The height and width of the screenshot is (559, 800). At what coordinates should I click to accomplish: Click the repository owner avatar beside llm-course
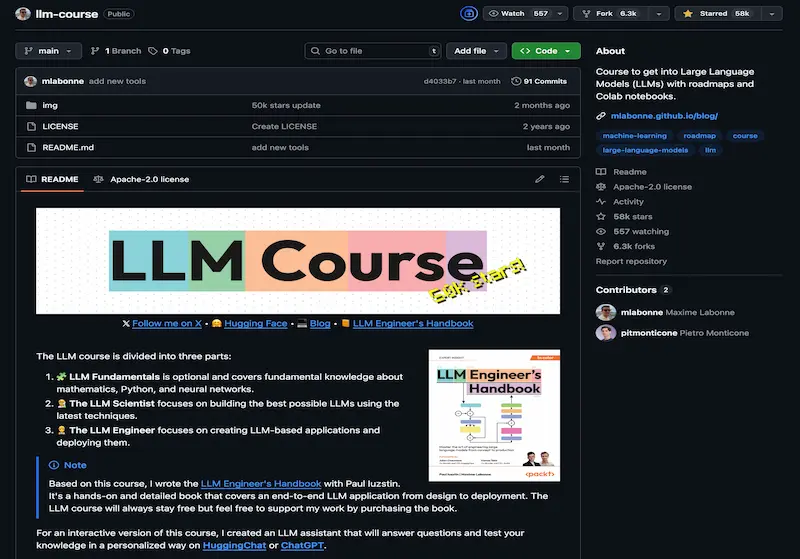[x=23, y=14]
